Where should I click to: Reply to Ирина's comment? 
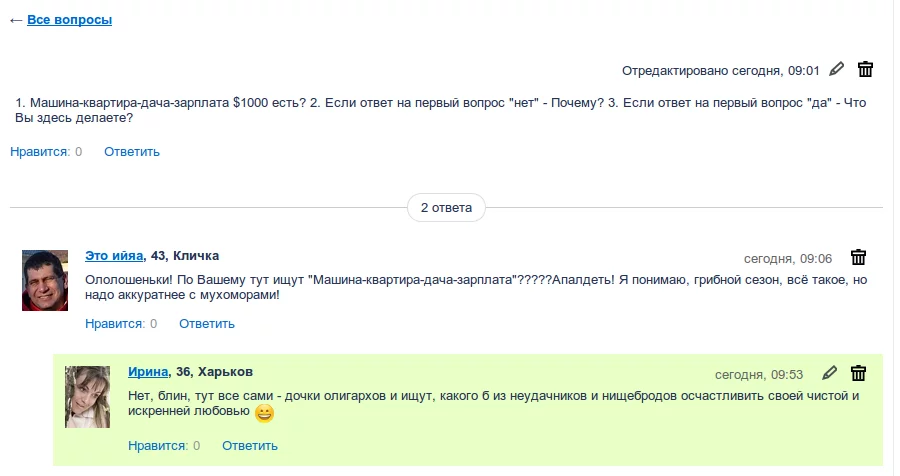click(x=250, y=446)
